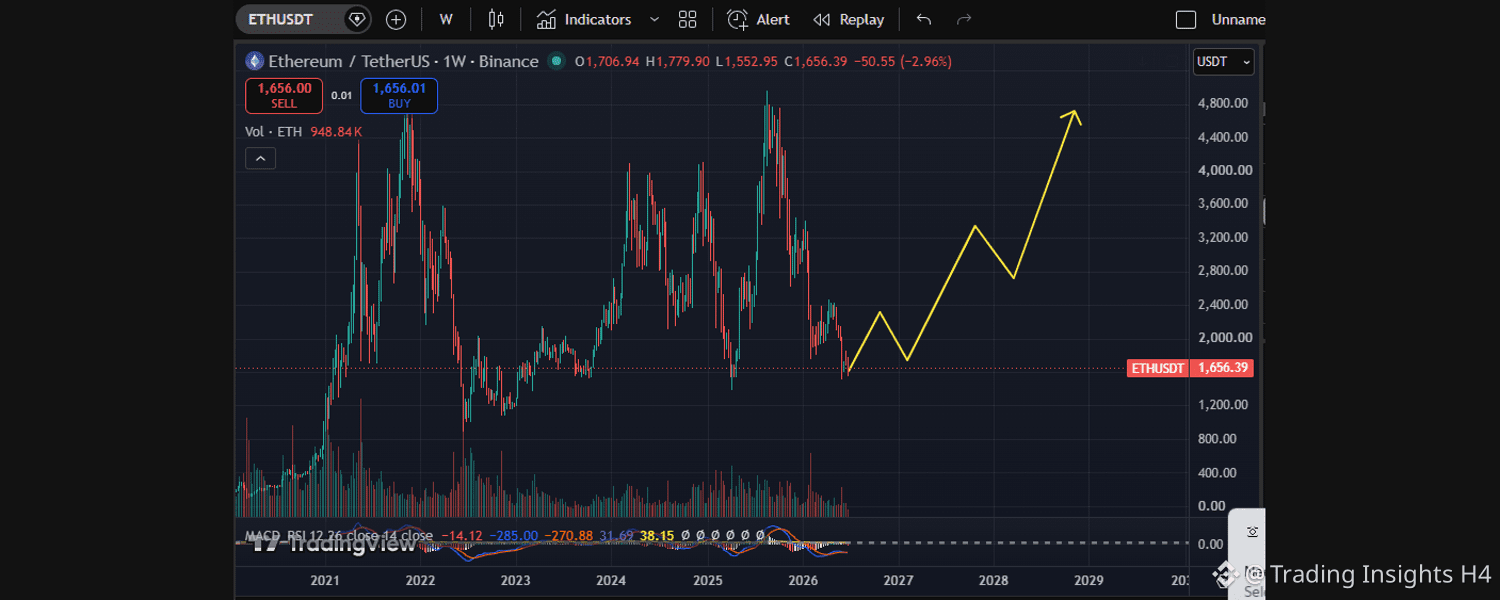Add a compare symbol with the plus icon
The image size is (1500, 600).
click(x=396, y=19)
